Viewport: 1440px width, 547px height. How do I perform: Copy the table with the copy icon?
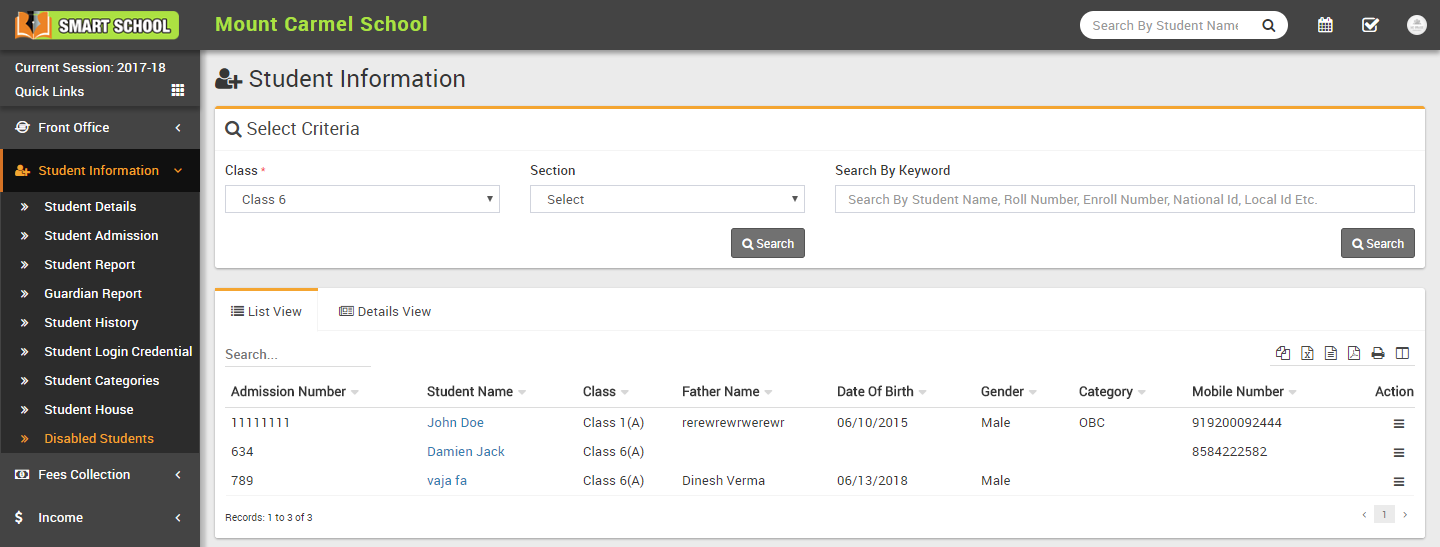pyautogui.click(x=1283, y=353)
